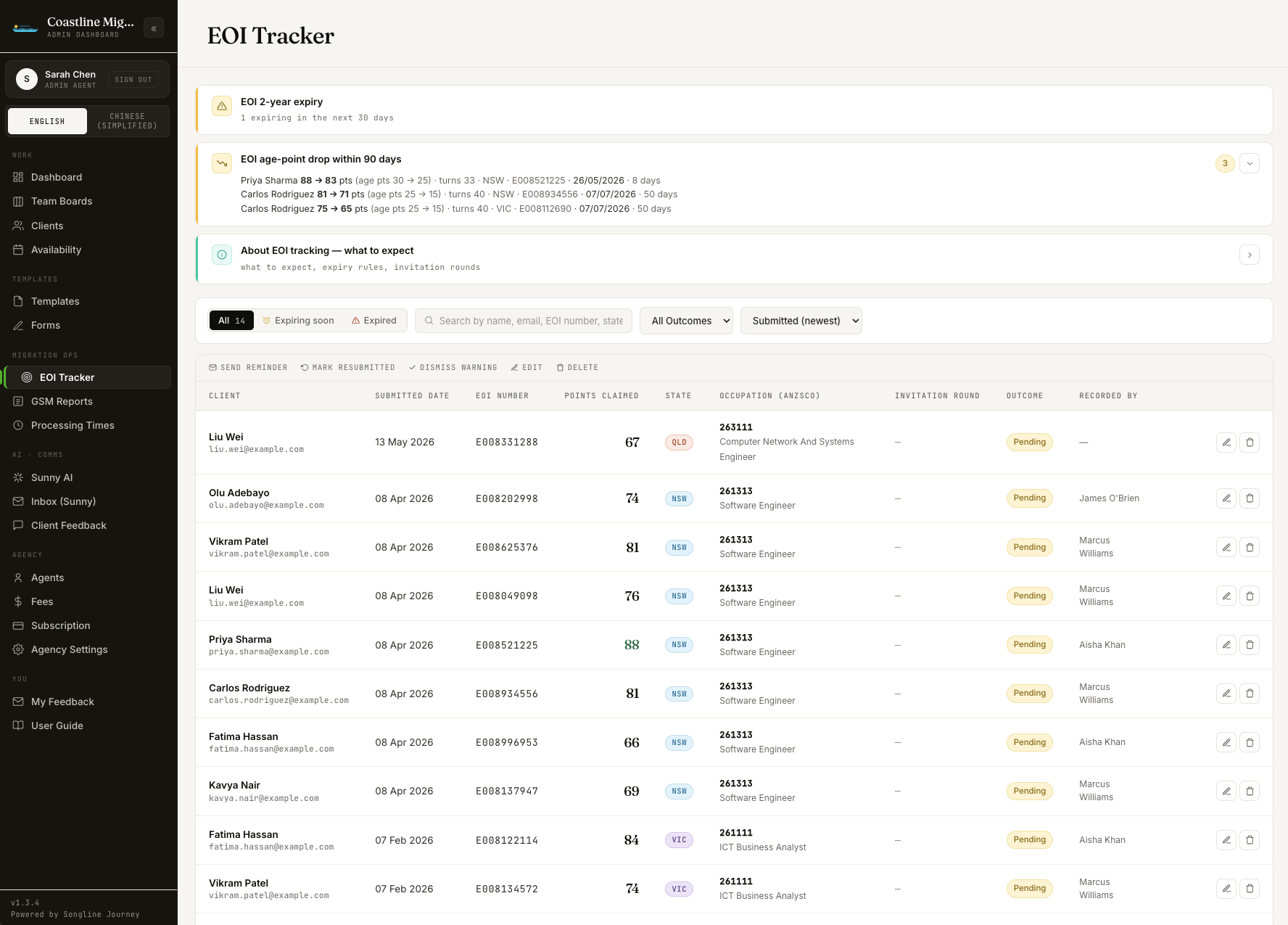This screenshot has height=925, width=1288.
Task: Click Sign Out button
Action: point(133,80)
